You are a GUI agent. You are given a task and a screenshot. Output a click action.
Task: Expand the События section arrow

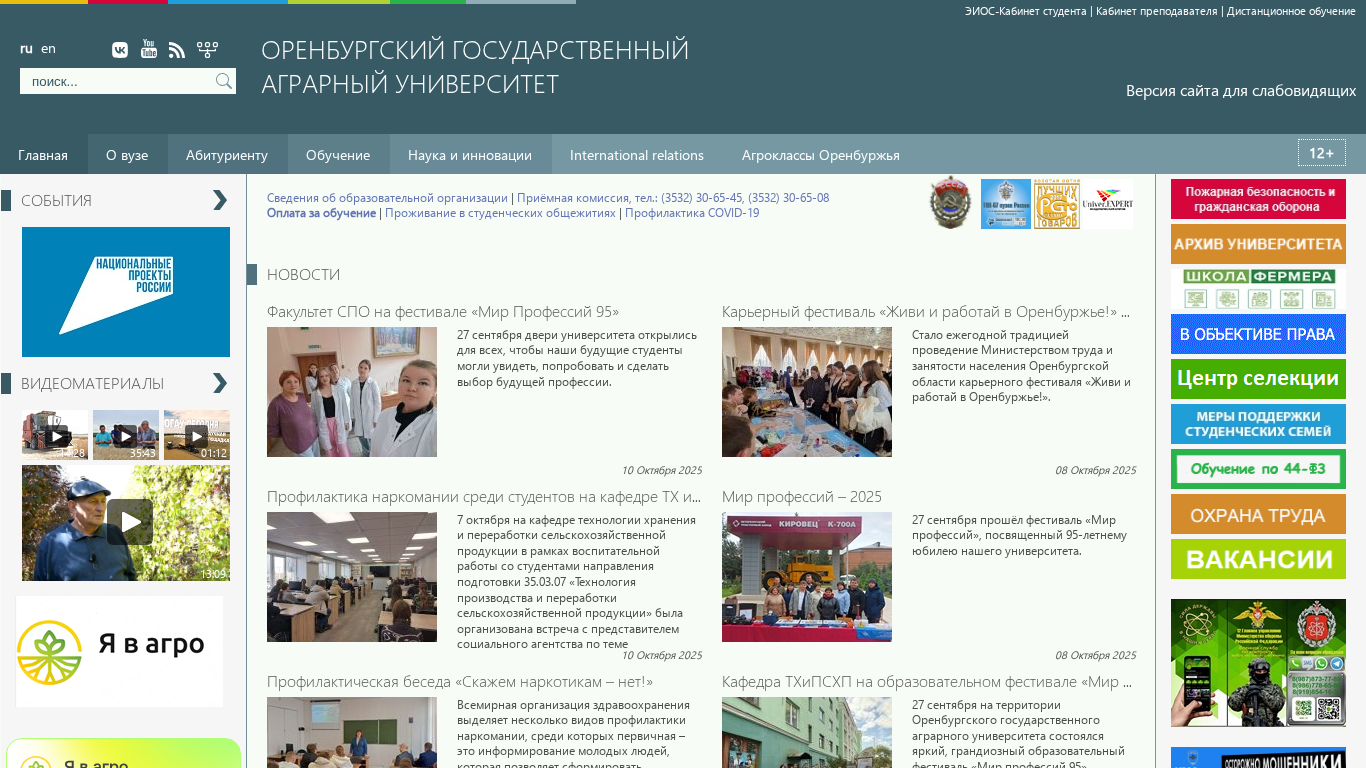(220, 200)
